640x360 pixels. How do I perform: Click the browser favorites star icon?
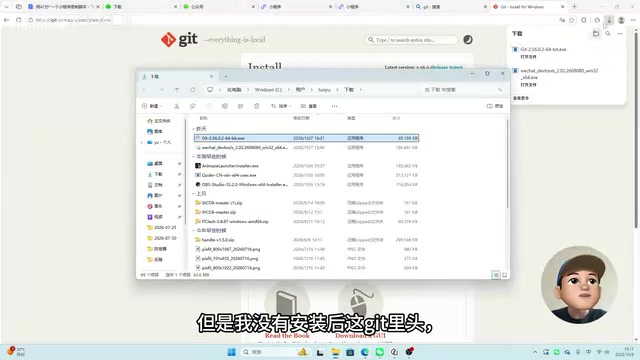point(572,20)
